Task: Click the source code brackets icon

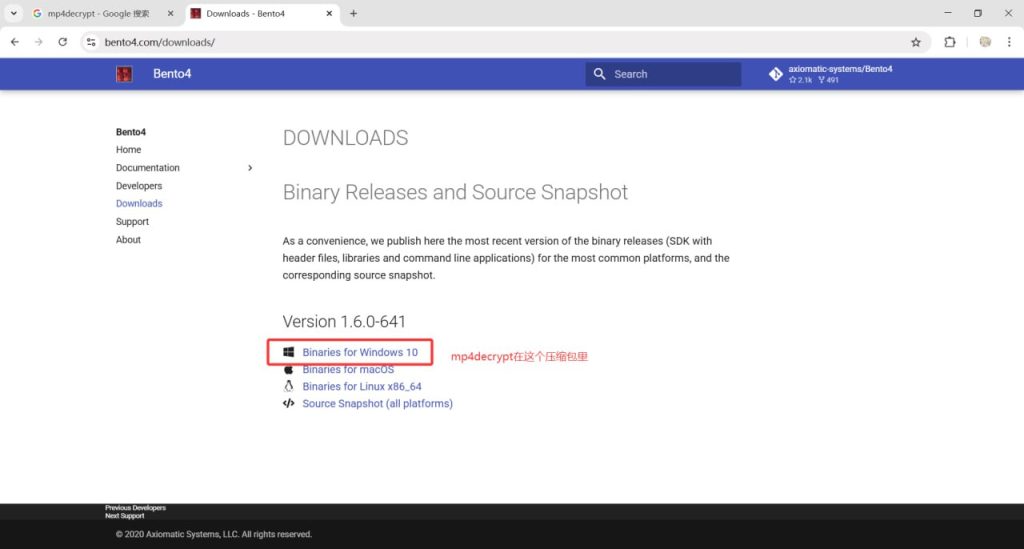Action: click(x=289, y=403)
